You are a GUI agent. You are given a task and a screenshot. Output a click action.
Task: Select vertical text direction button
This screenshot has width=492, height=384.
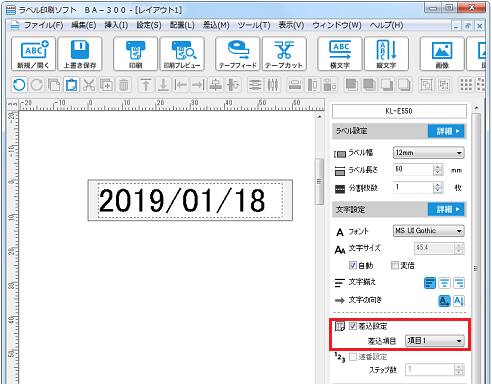pos(459,301)
